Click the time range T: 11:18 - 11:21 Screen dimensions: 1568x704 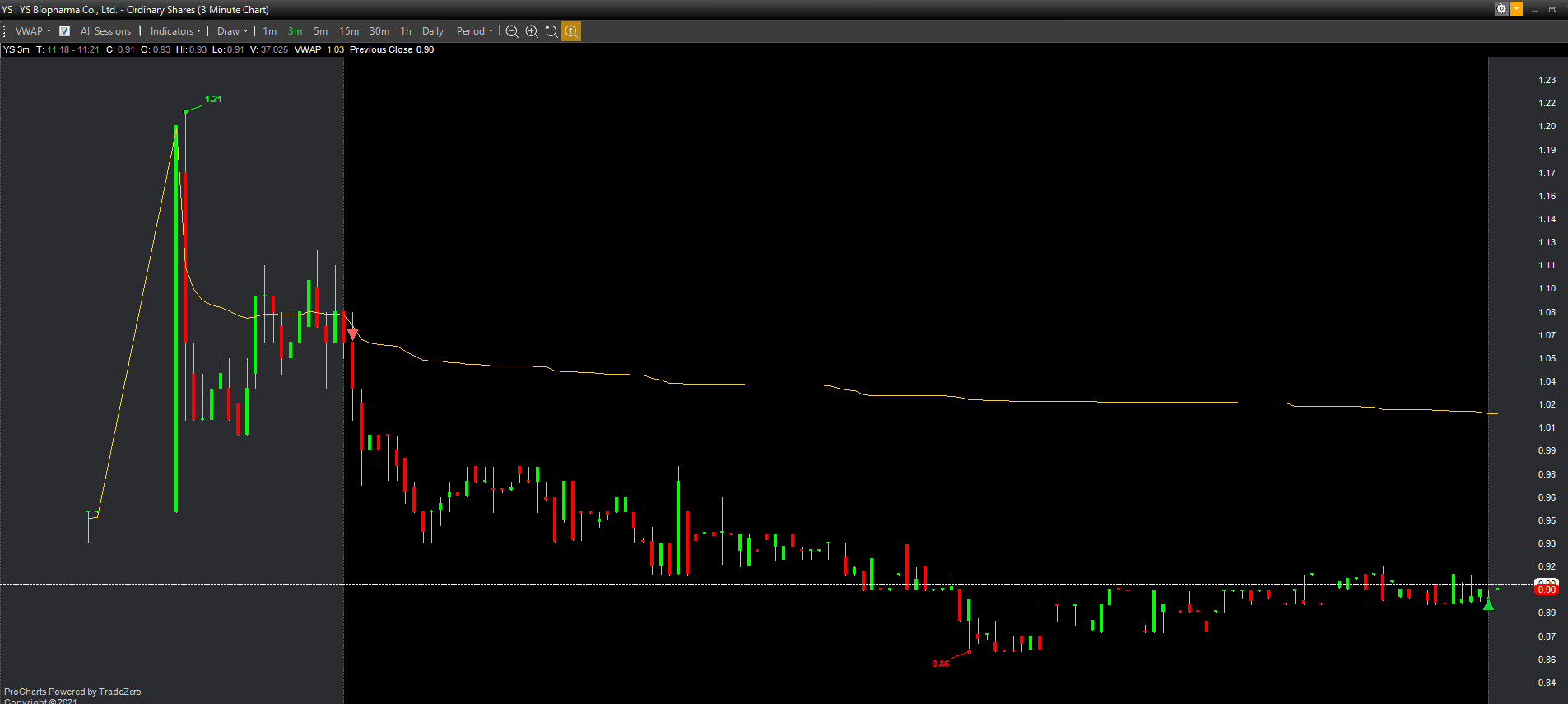[67, 49]
